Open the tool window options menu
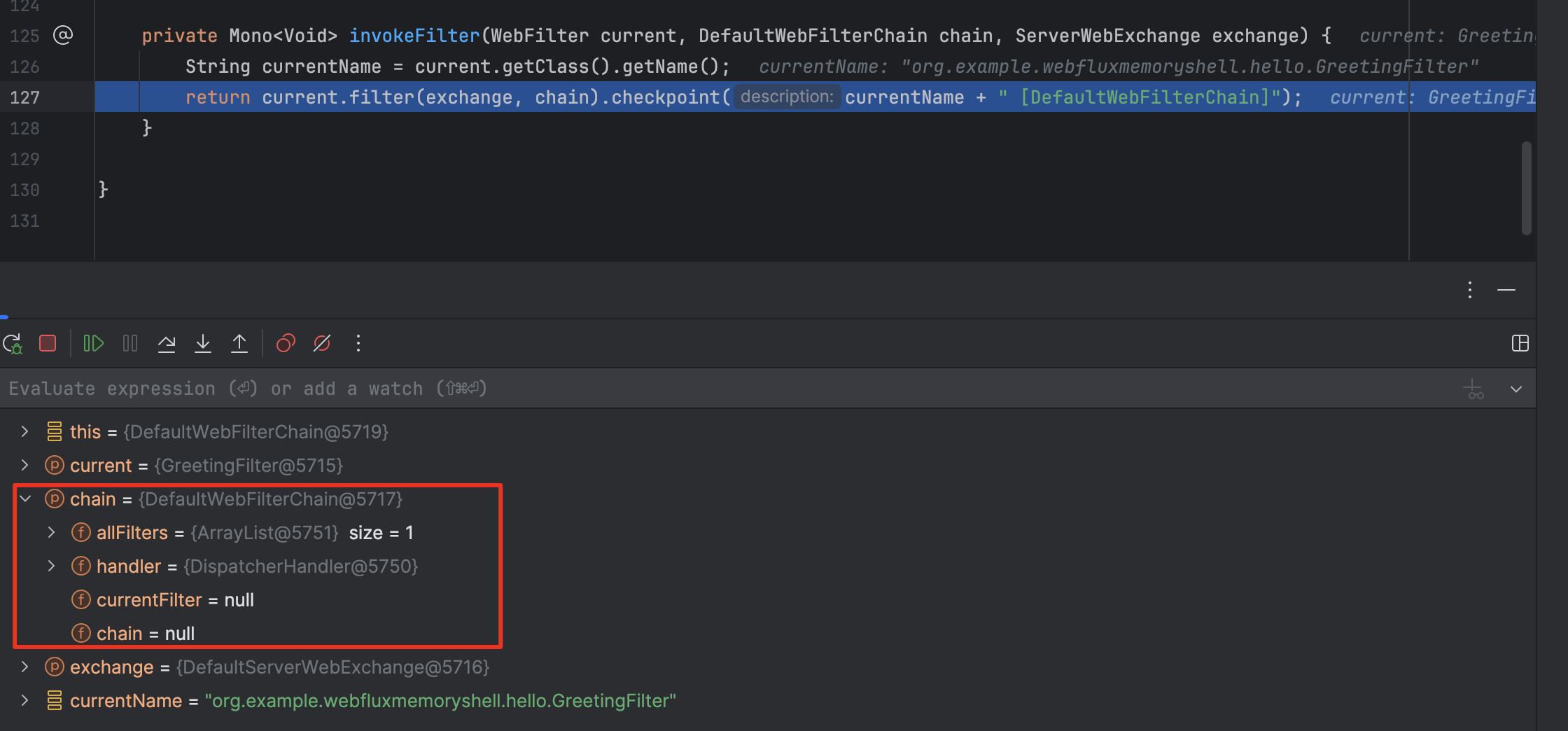 click(1470, 290)
